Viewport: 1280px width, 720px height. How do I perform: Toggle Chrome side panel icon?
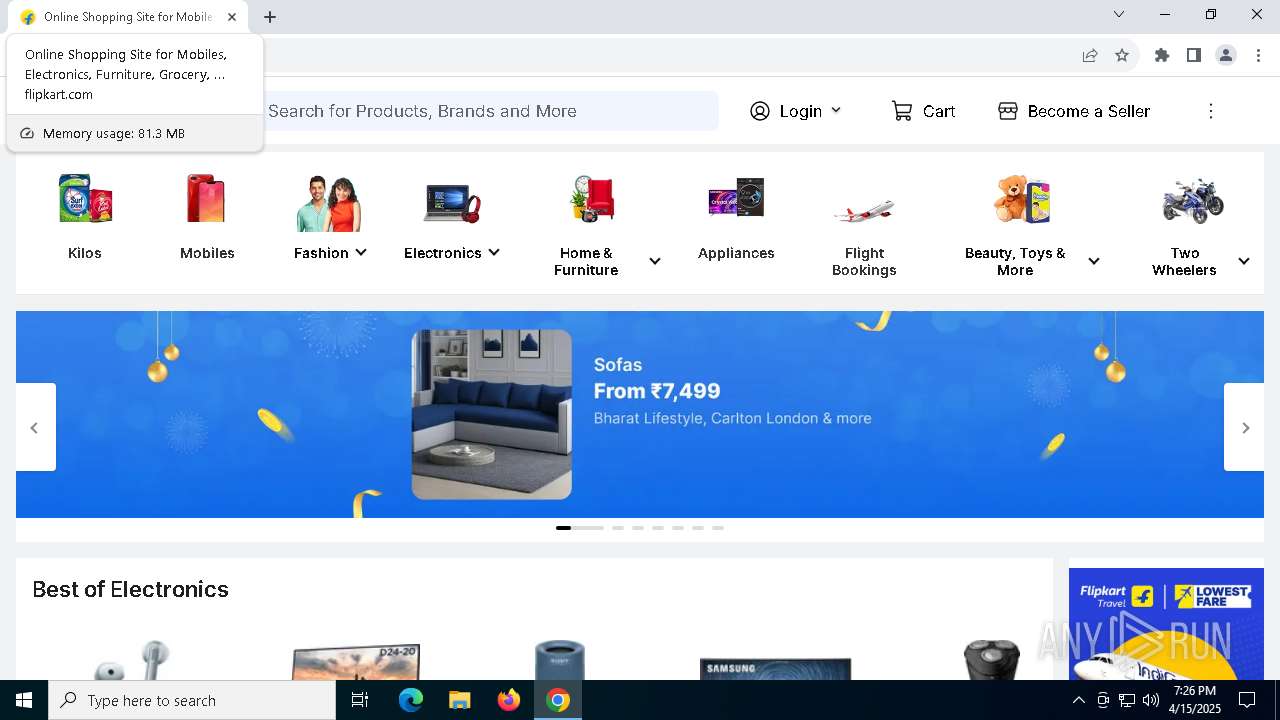(1193, 55)
